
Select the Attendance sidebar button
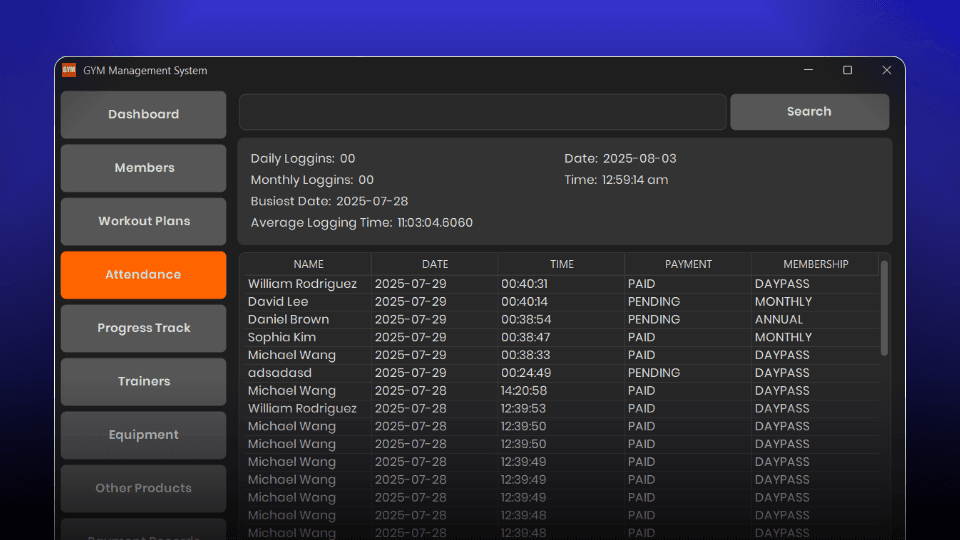coord(143,275)
